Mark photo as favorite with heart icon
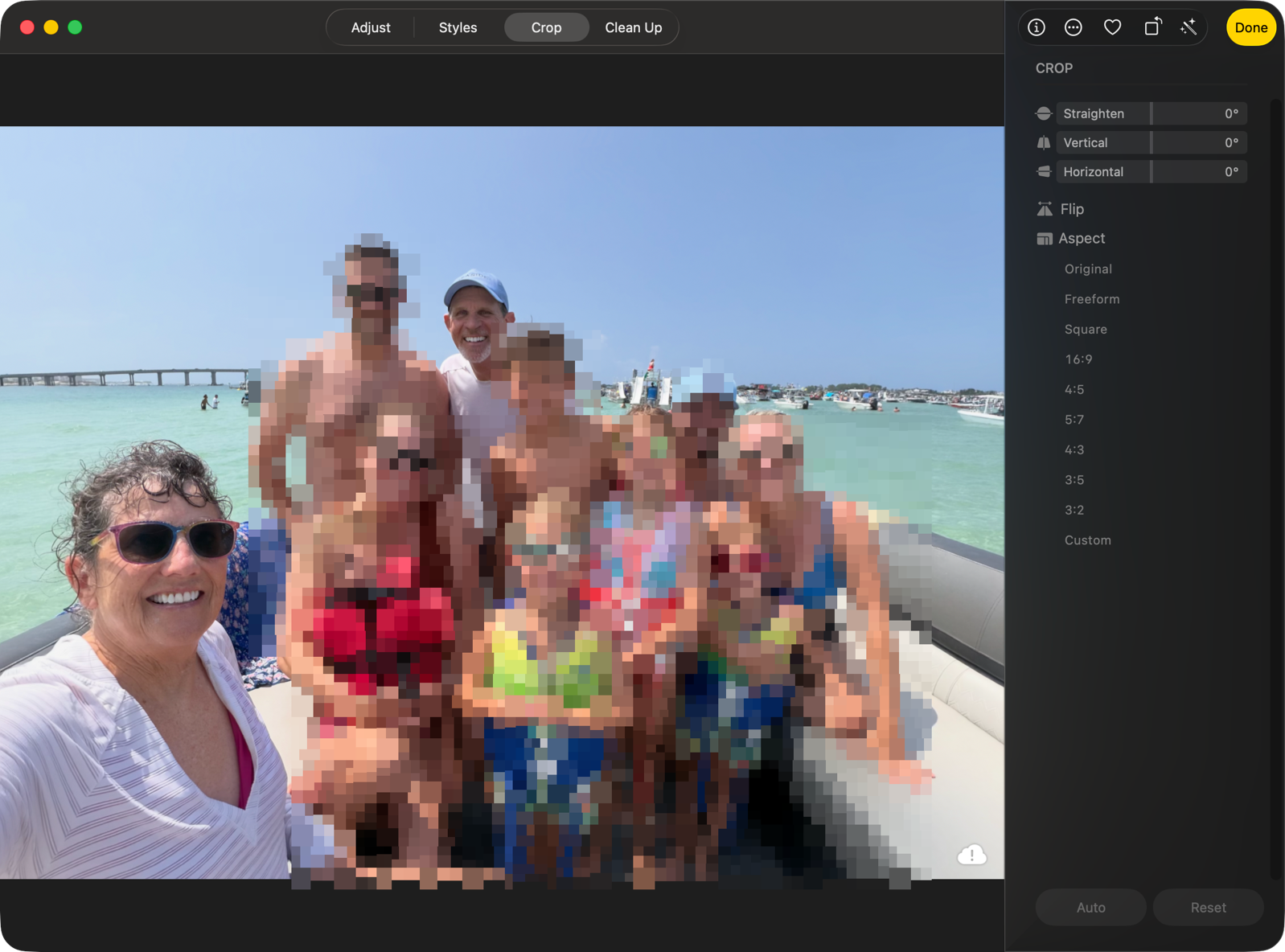 (1112, 27)
